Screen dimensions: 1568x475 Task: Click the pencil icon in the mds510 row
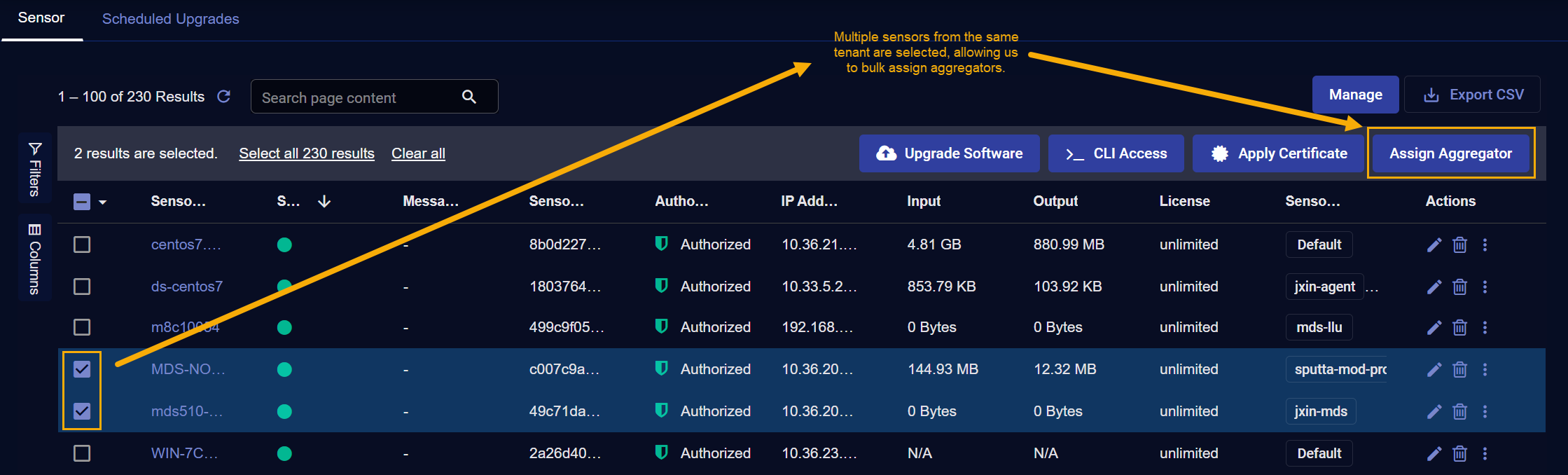(1434, 411)
